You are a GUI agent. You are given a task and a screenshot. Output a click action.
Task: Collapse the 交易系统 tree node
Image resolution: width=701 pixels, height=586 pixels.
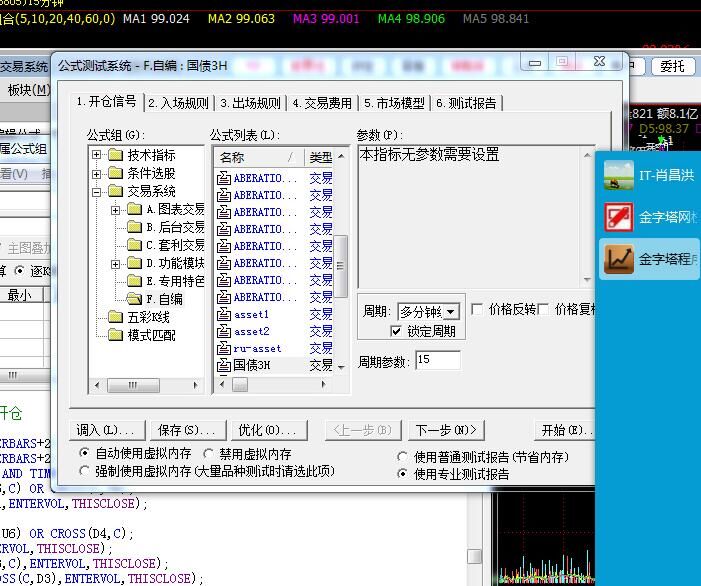tap(97, 191)
